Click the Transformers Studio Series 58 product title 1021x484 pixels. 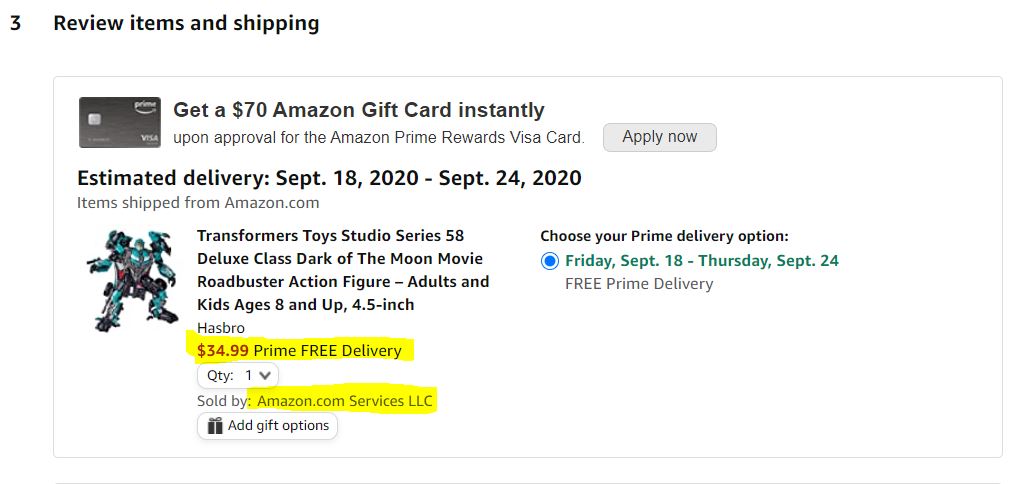(x=343, y=270)
